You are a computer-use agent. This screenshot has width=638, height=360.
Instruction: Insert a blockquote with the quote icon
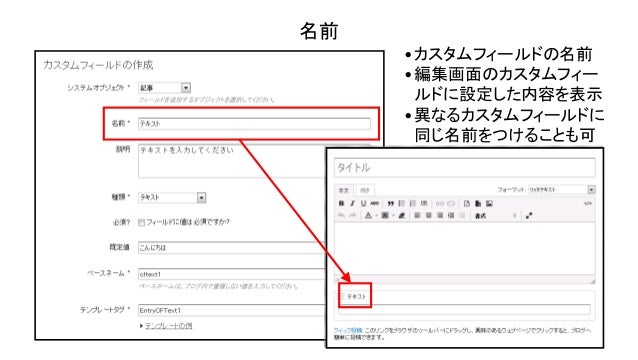391,203
